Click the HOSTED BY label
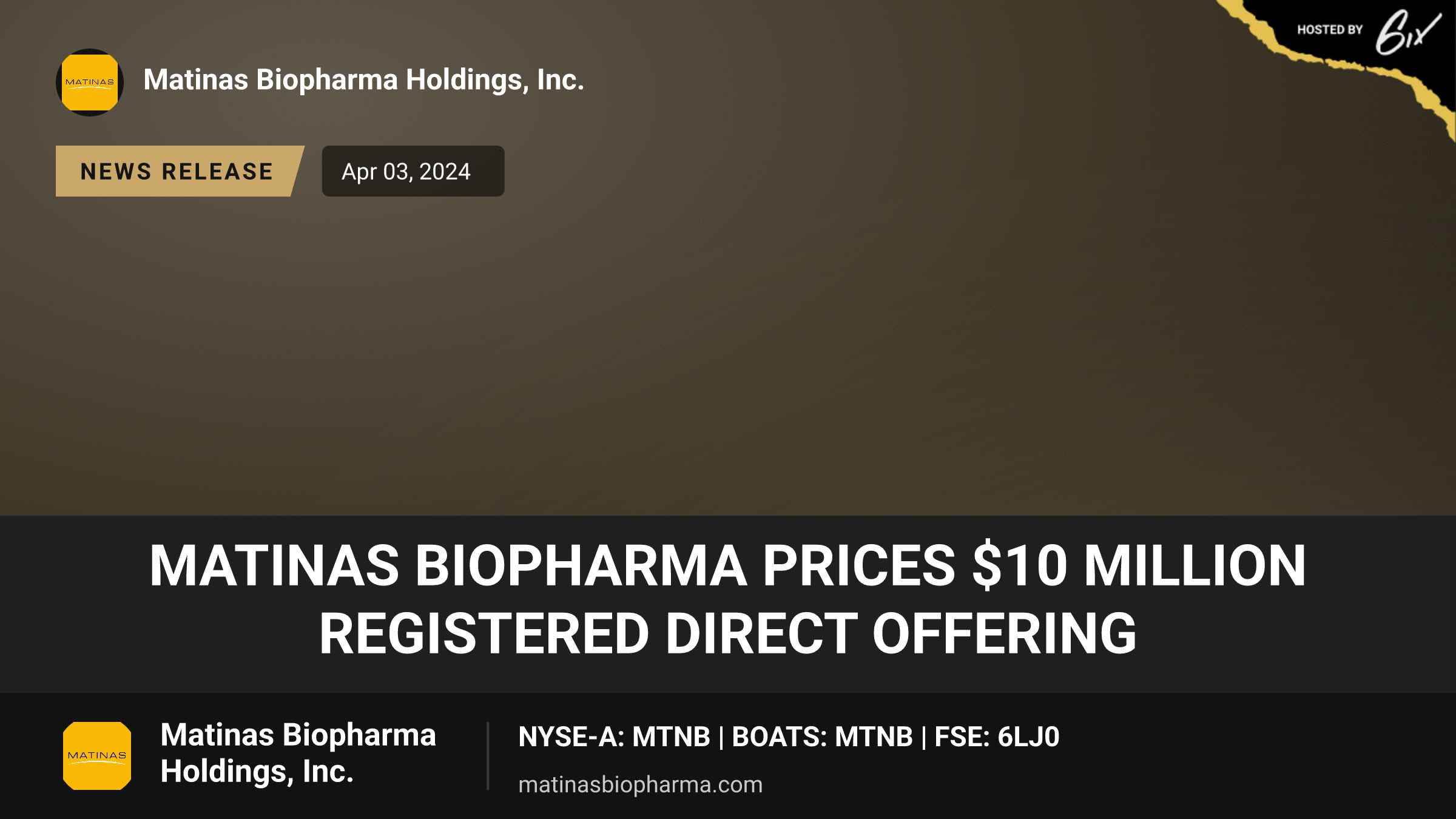Screen dimensions: 1456x819 click(x=1330, y=30)
